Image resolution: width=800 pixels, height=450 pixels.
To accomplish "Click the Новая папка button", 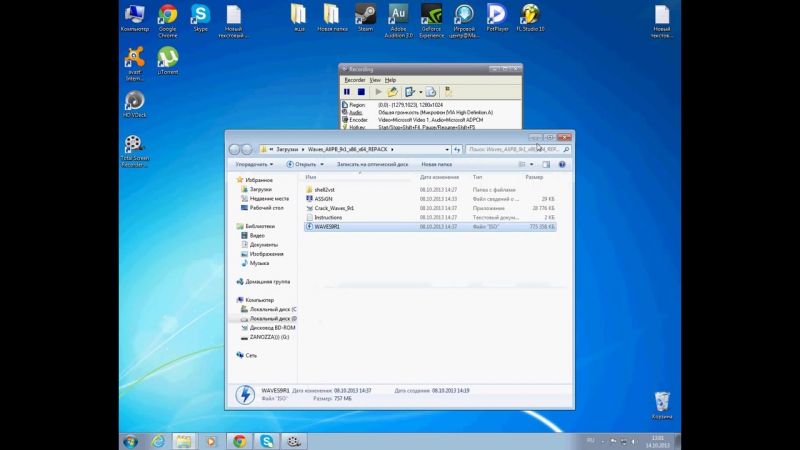I will click(x=437, y=164).
